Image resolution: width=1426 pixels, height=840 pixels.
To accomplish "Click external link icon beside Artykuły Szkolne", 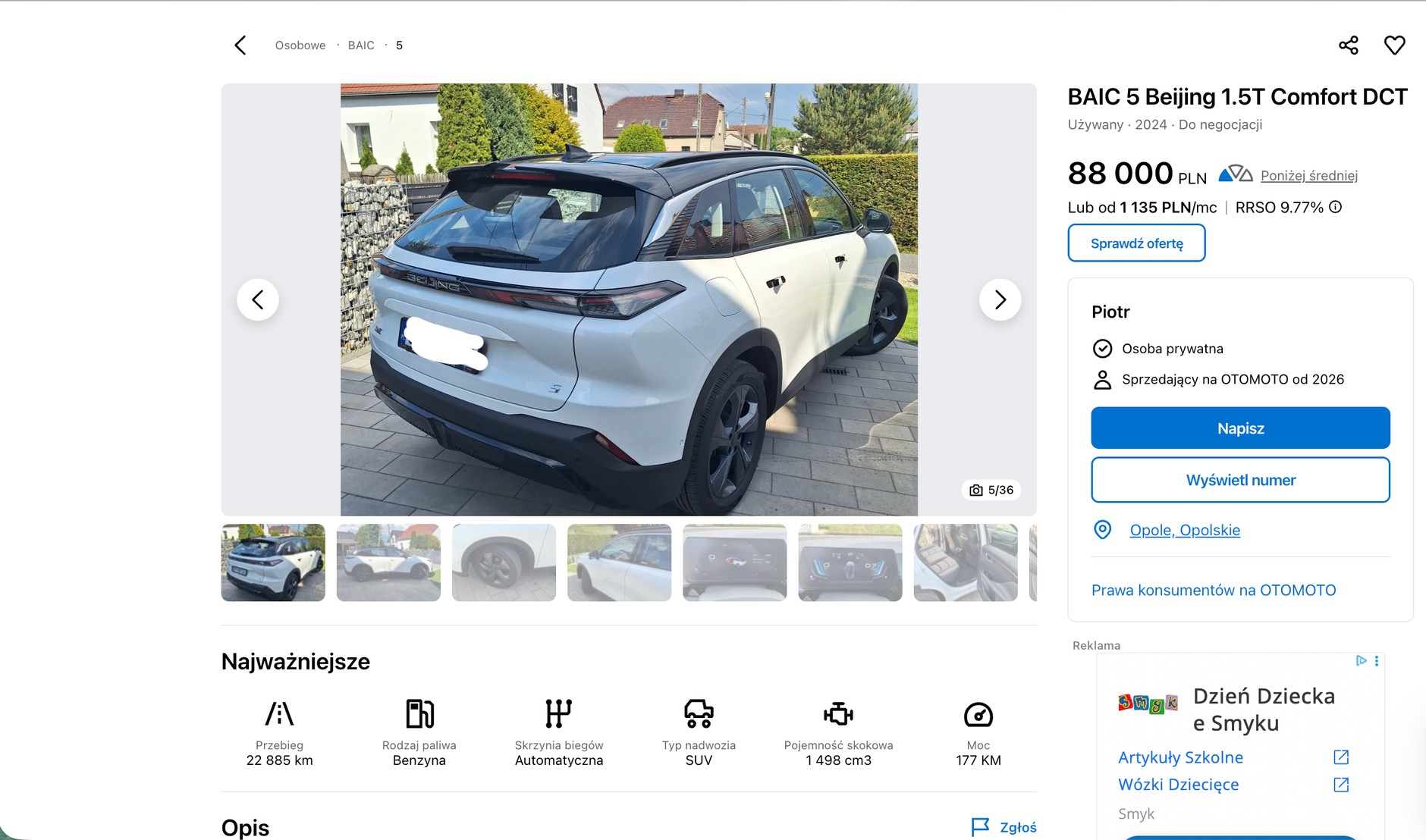I will (1341, 757).
